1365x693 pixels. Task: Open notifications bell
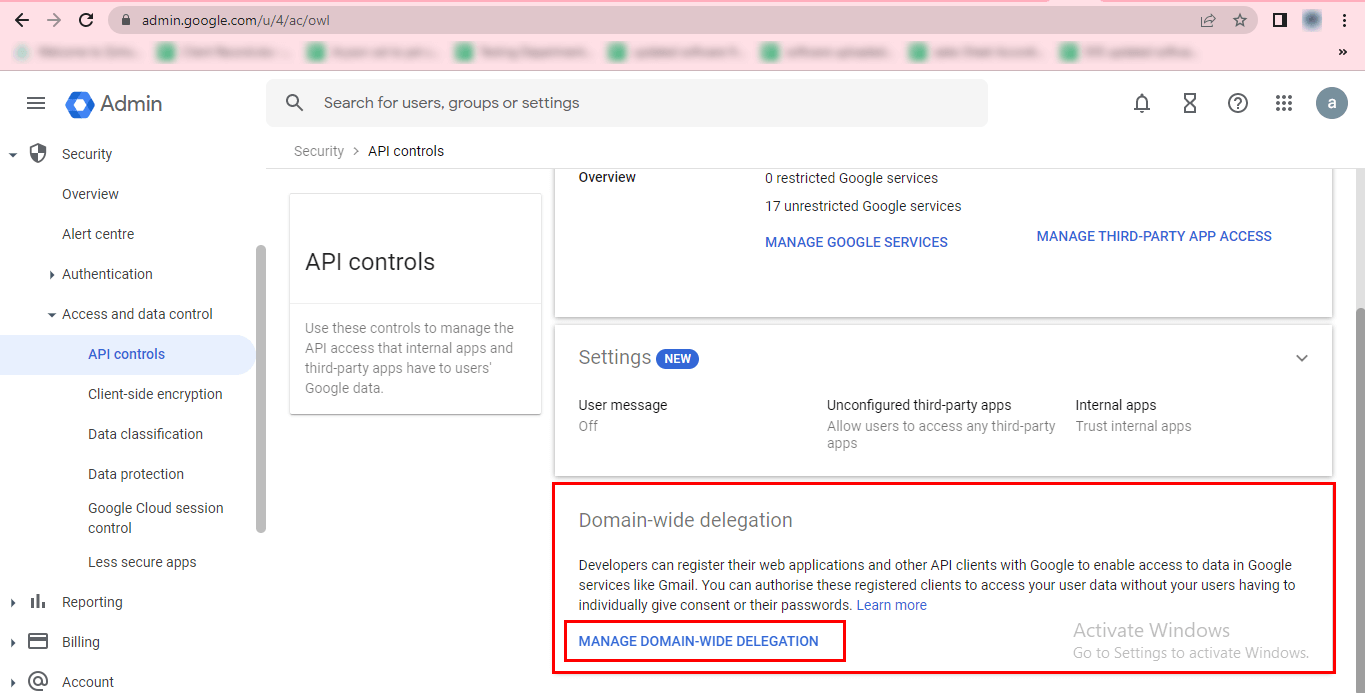click(1142, 103)
